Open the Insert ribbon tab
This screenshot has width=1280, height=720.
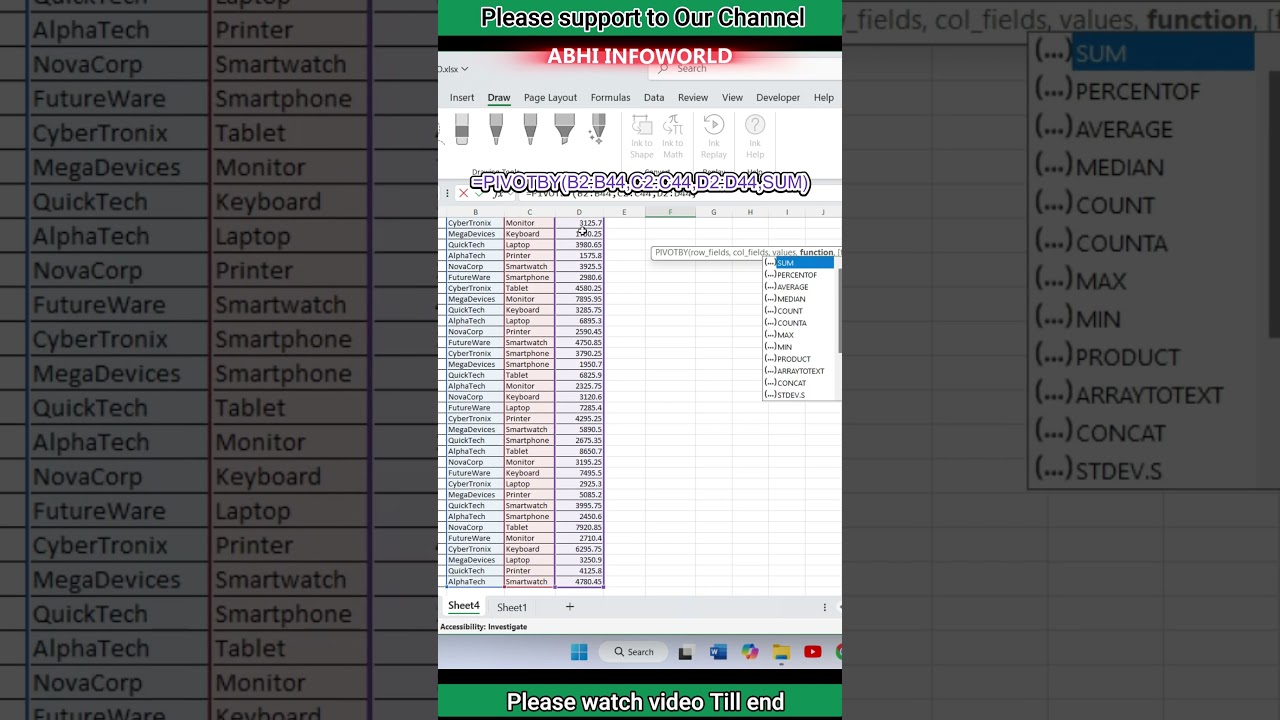pos(462,98)
